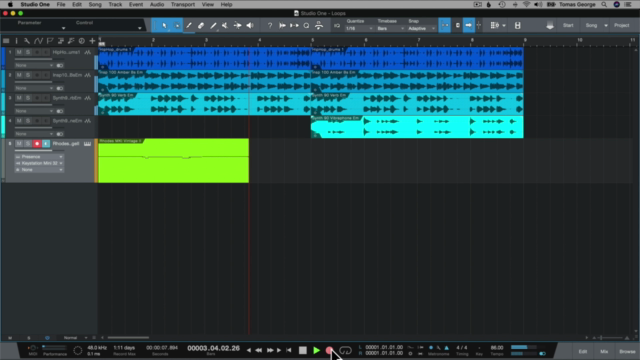This screenshot has height=360, width=640.
Task: Open the marker track flag icon
Action: point(49,41)
